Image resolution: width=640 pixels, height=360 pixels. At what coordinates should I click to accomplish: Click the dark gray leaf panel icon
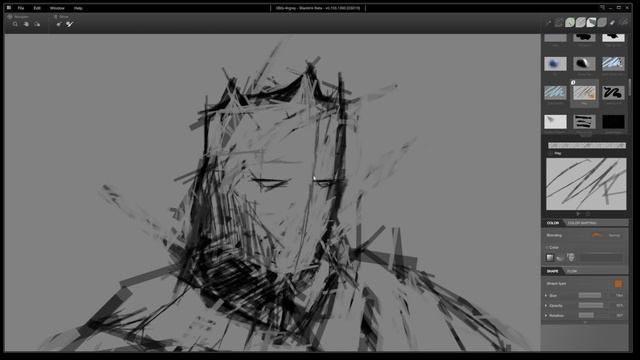[602, 22]
